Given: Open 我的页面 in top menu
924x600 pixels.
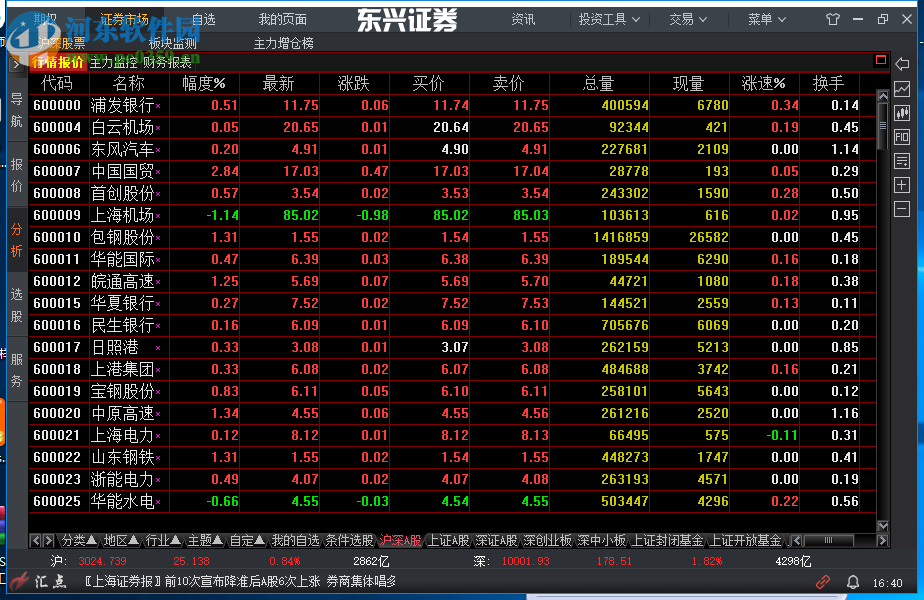Looking at the screenshot, I should click(x=282, y=19).
